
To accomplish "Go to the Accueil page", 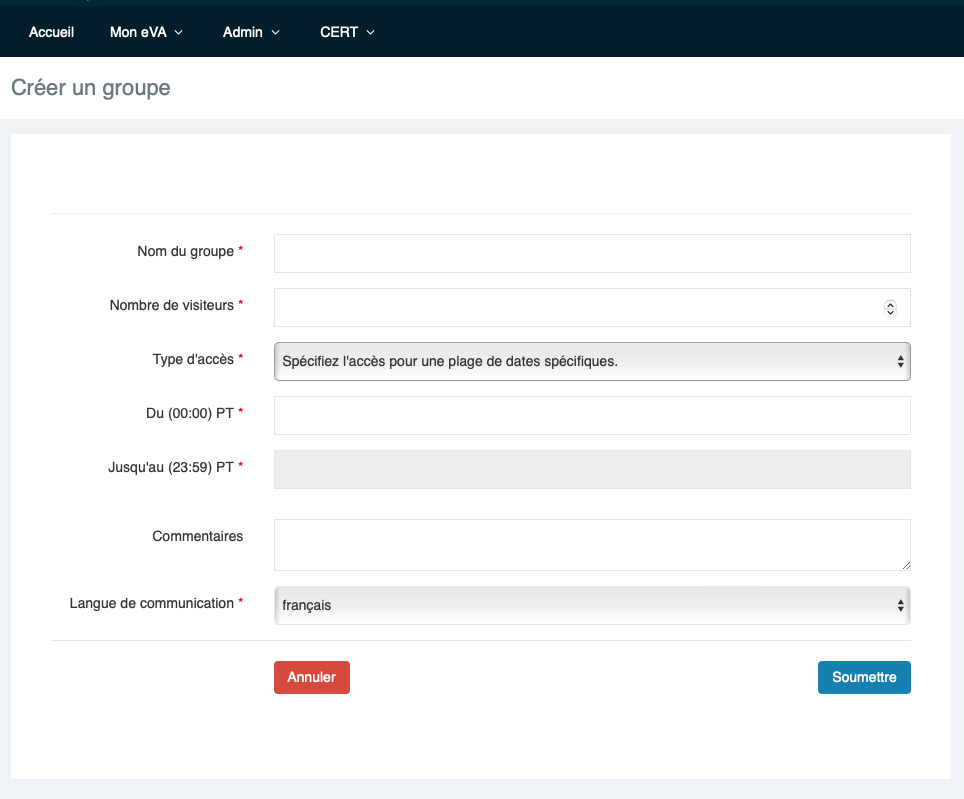I will point(51,32).
